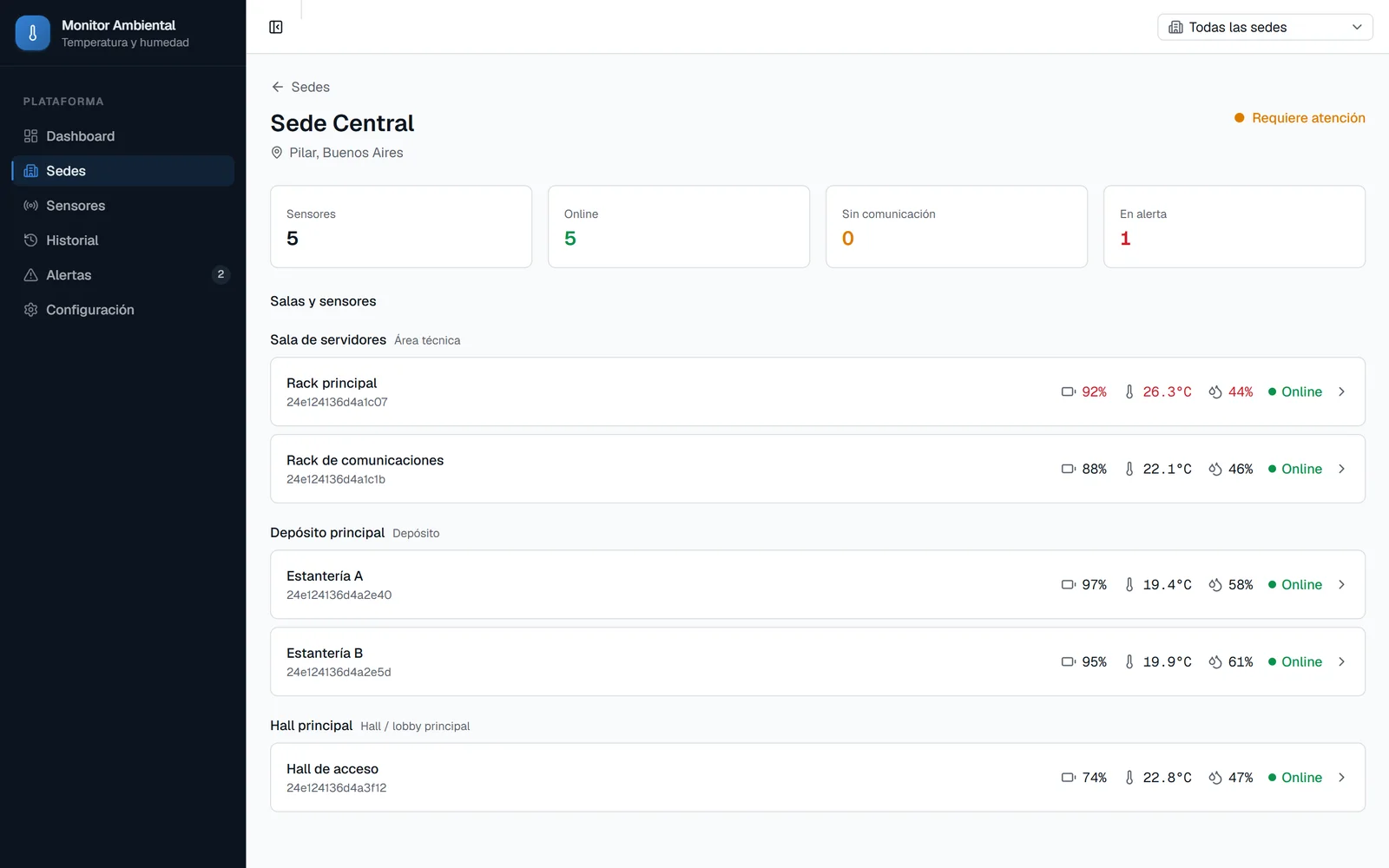Select Sedes in the sidebar menu

[123, 171]
